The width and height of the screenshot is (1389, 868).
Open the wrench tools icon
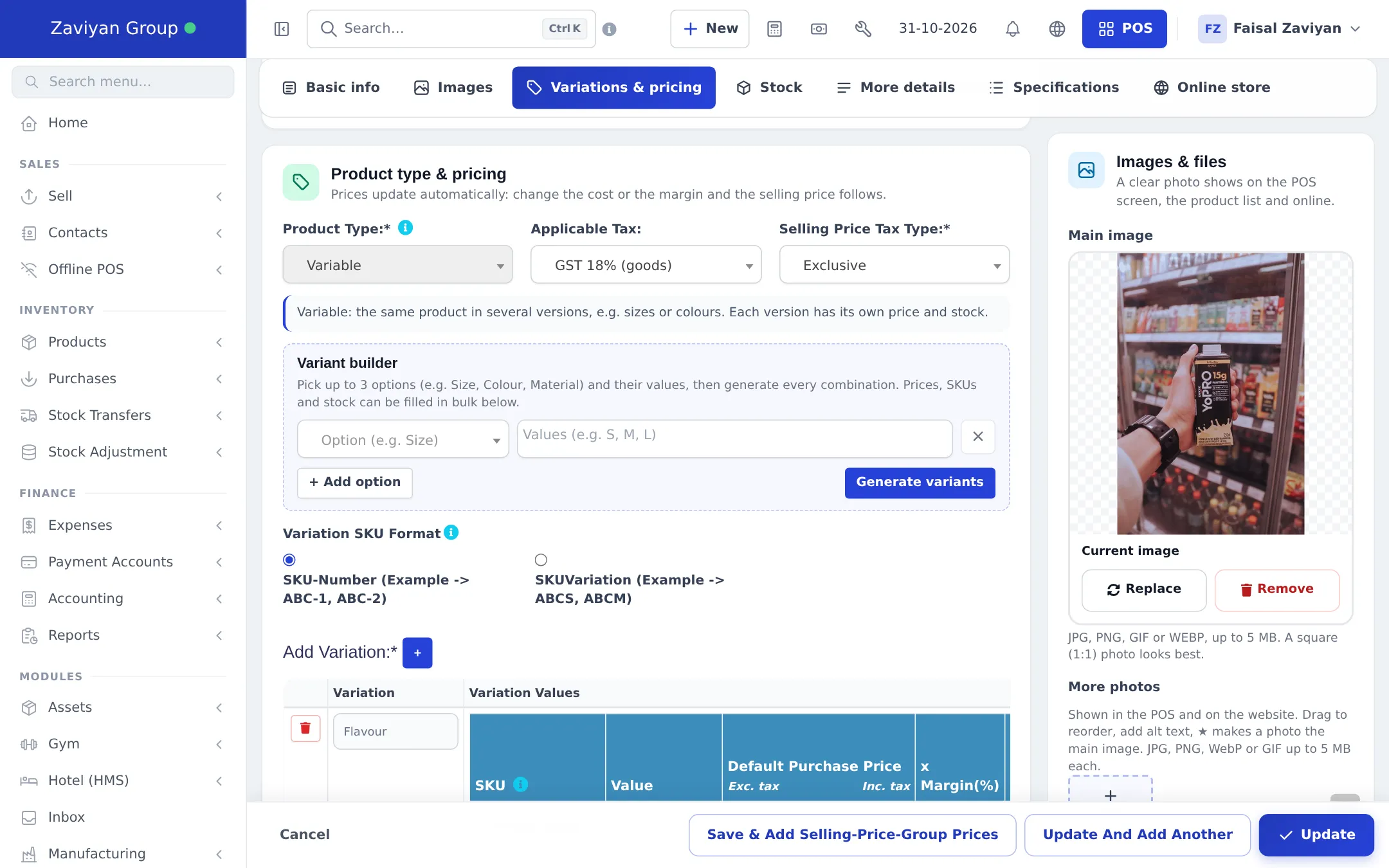point(863,29)
